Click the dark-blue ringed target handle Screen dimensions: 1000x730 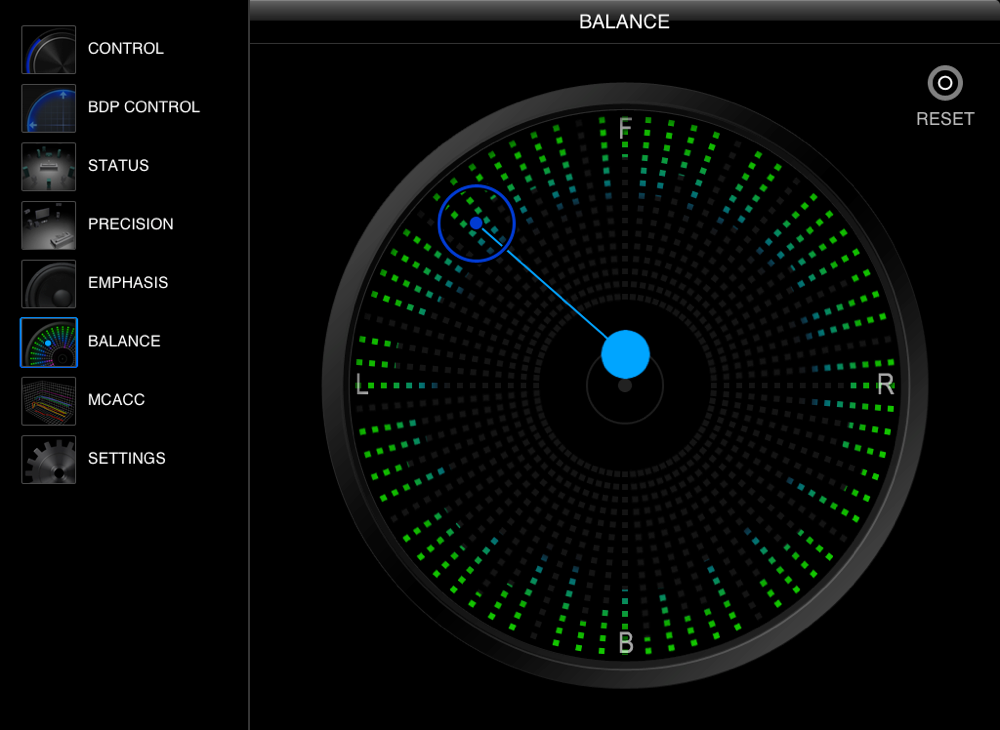[x=476, y=223]
